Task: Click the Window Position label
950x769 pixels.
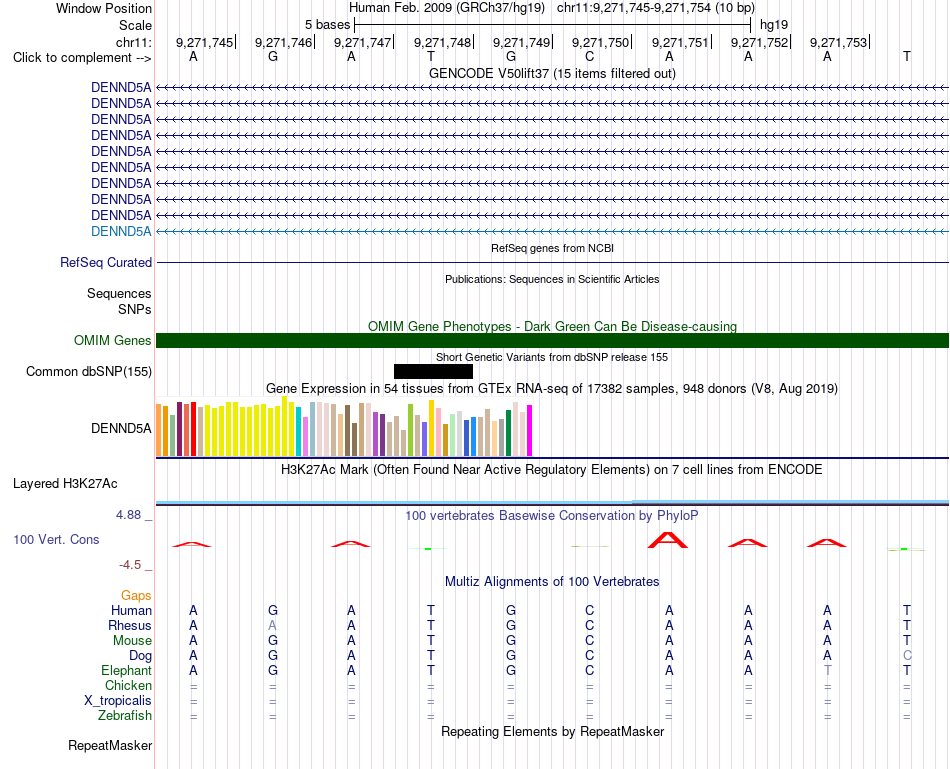Action: pyautogui.click(x=104, y=8)
